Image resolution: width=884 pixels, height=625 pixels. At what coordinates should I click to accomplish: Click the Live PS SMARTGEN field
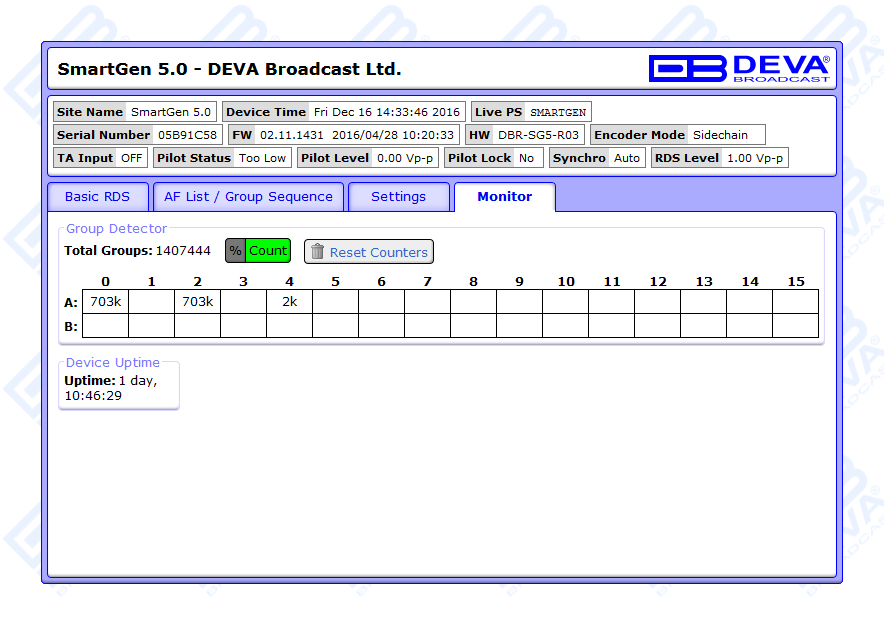pyautogui.click(x=557, y=112)
